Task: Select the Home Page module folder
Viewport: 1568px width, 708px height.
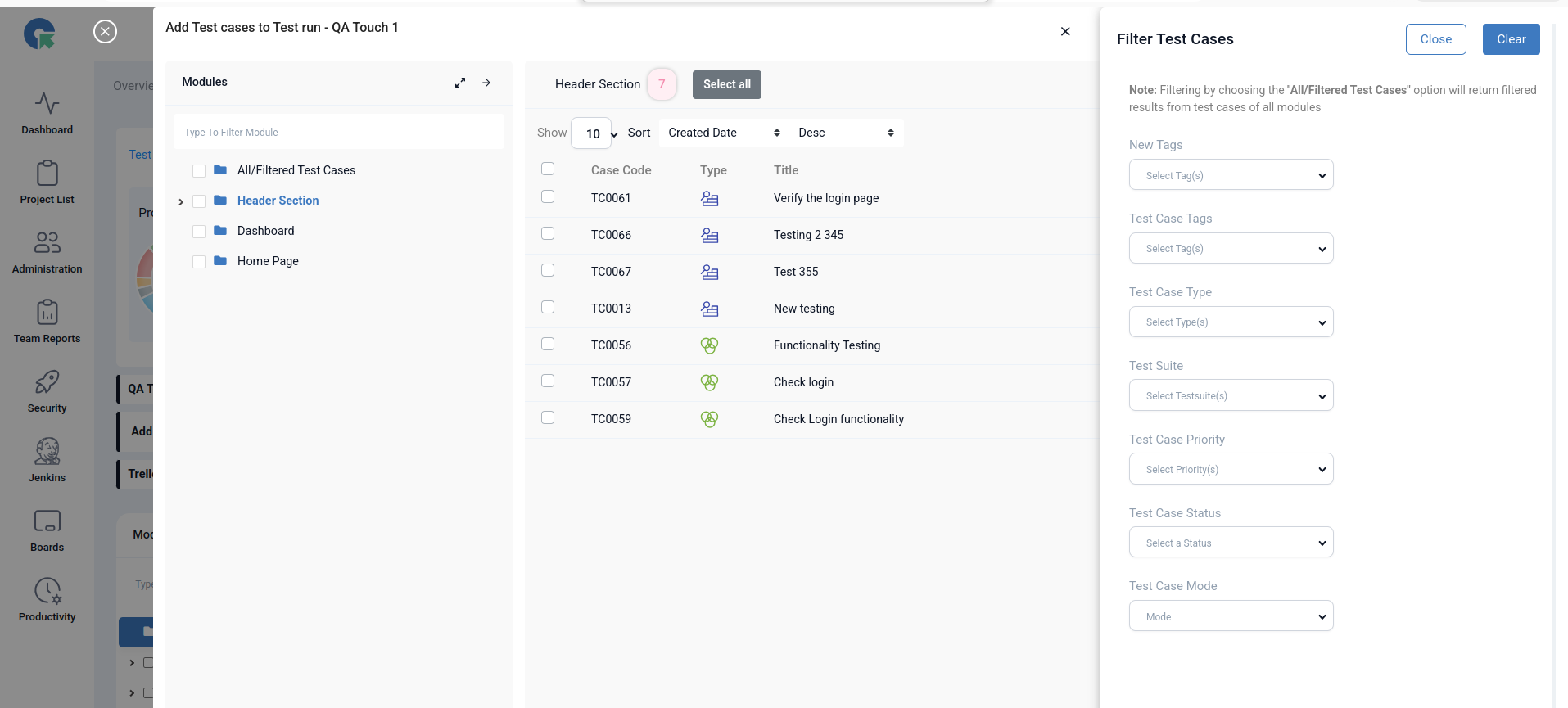Action: (x=268, y=261)
